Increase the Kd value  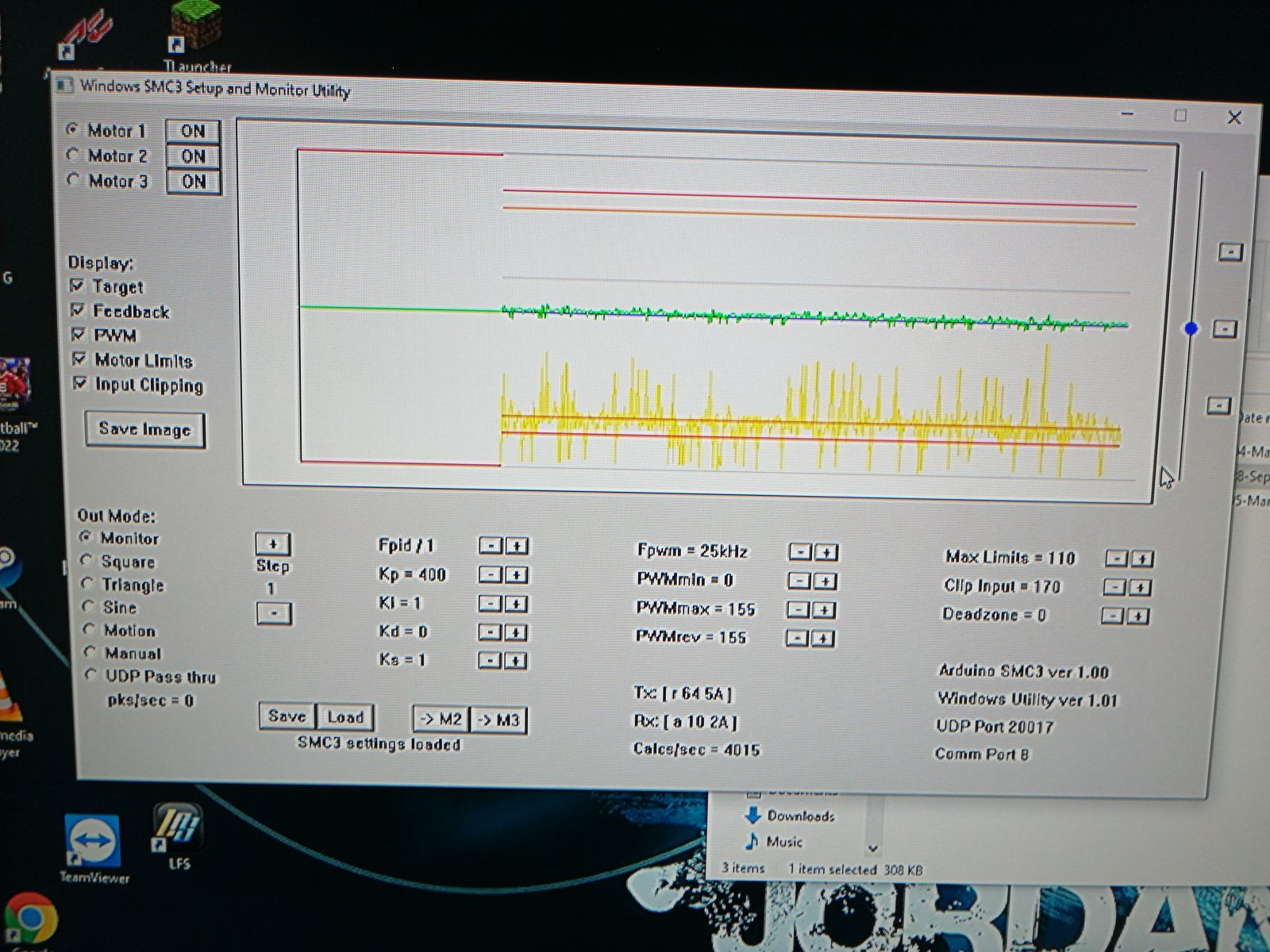click(x=517, y=632)
